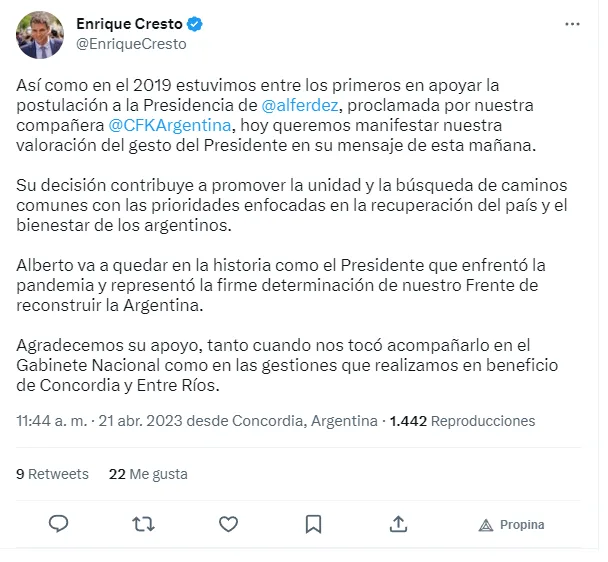
Task: Open the share tweet icon
Action: pyautogui.click(x=398, y=524)
